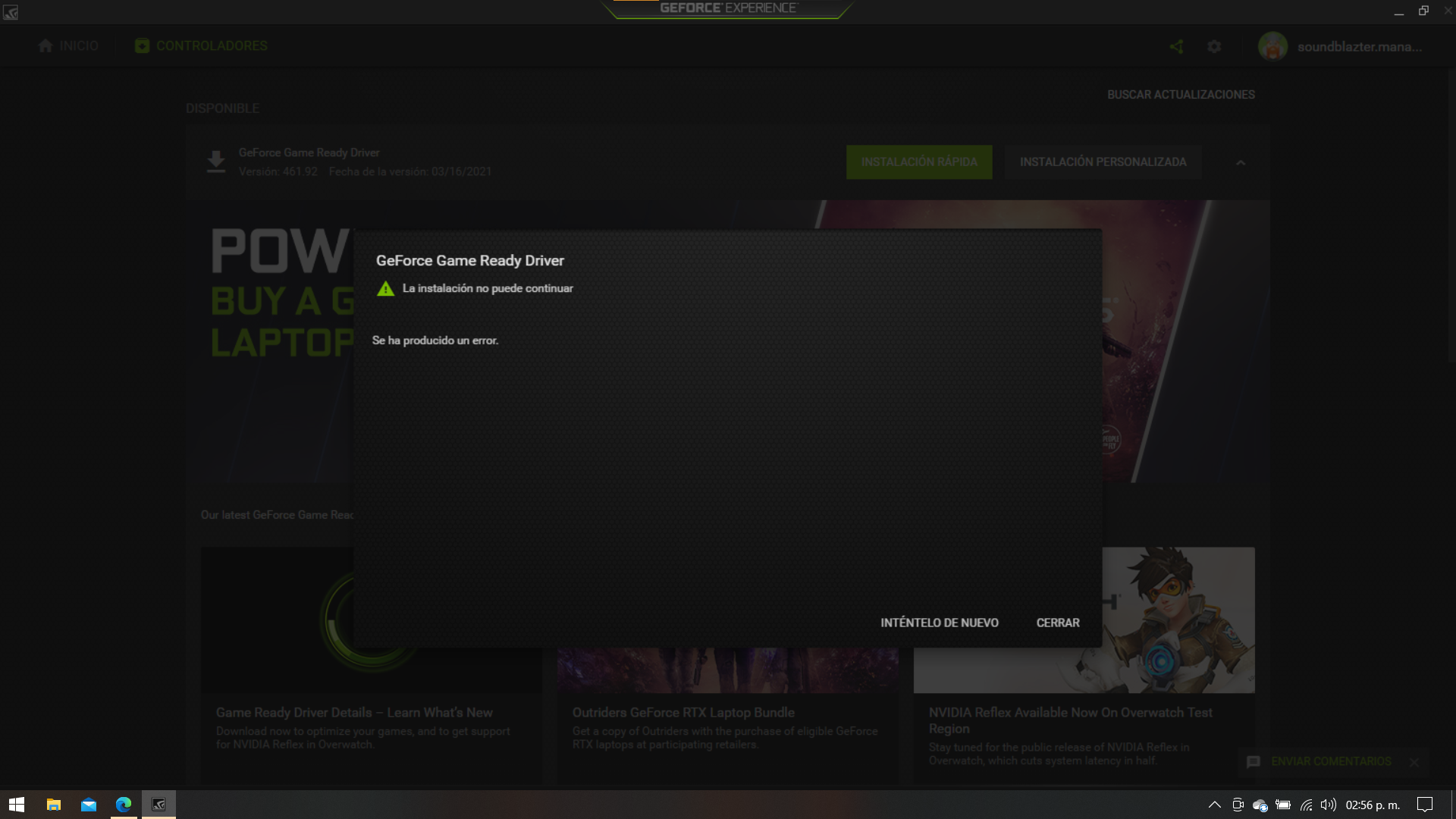This screenshot has width=1456, height=819.
Task: Click the volume icon in system tray
Action: (1328, 805)
